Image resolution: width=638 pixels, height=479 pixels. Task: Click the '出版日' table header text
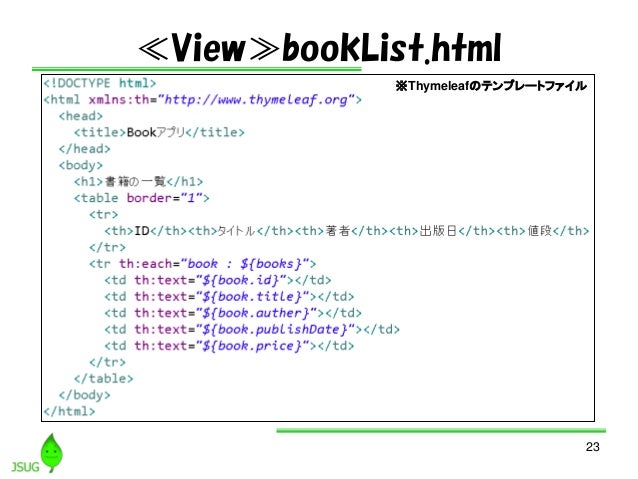(x=438, y=231)
